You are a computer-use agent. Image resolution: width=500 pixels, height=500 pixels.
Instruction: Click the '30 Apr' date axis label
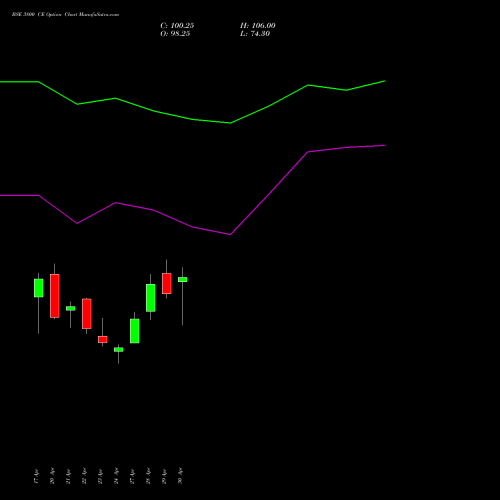click(x=180, y=476)
